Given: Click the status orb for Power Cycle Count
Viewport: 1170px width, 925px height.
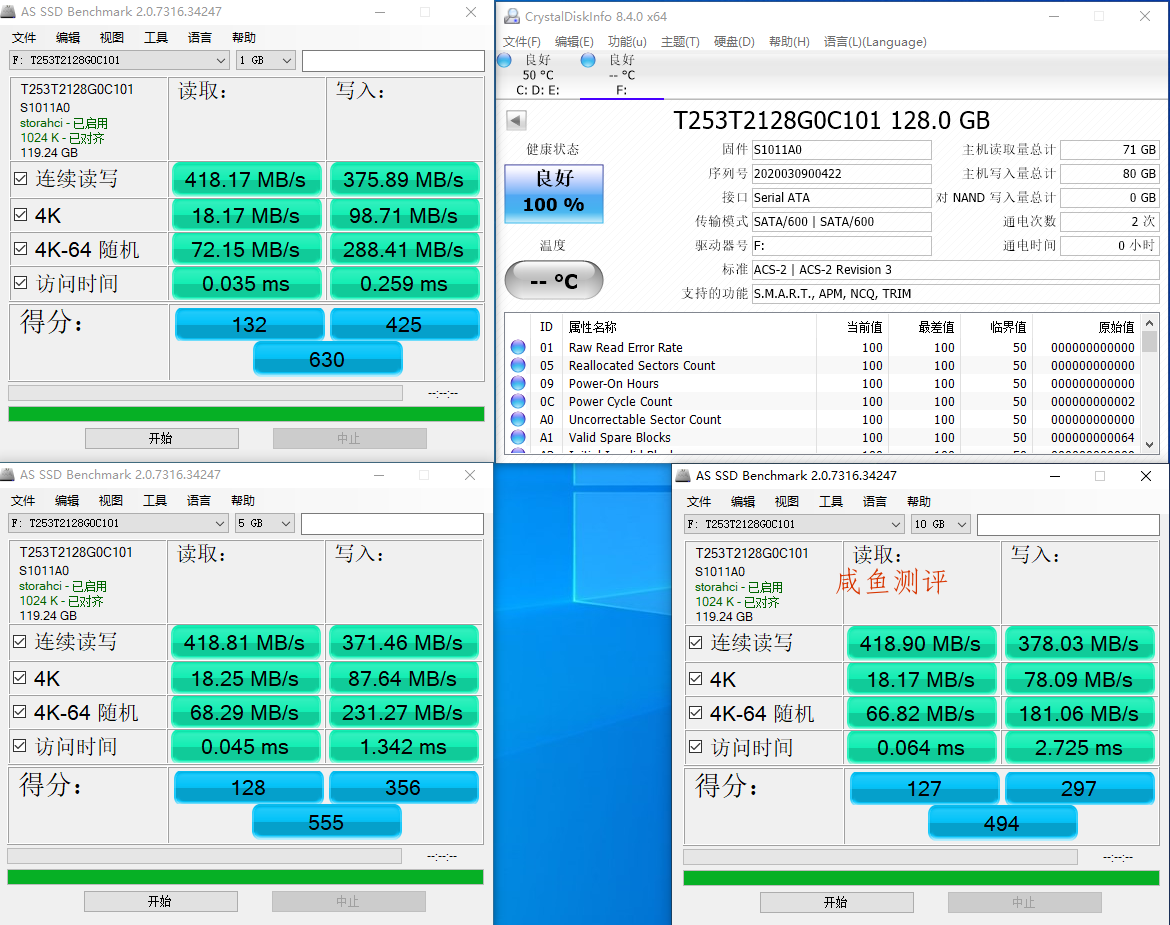Looking at the screenshot, I should click(518, 401).
